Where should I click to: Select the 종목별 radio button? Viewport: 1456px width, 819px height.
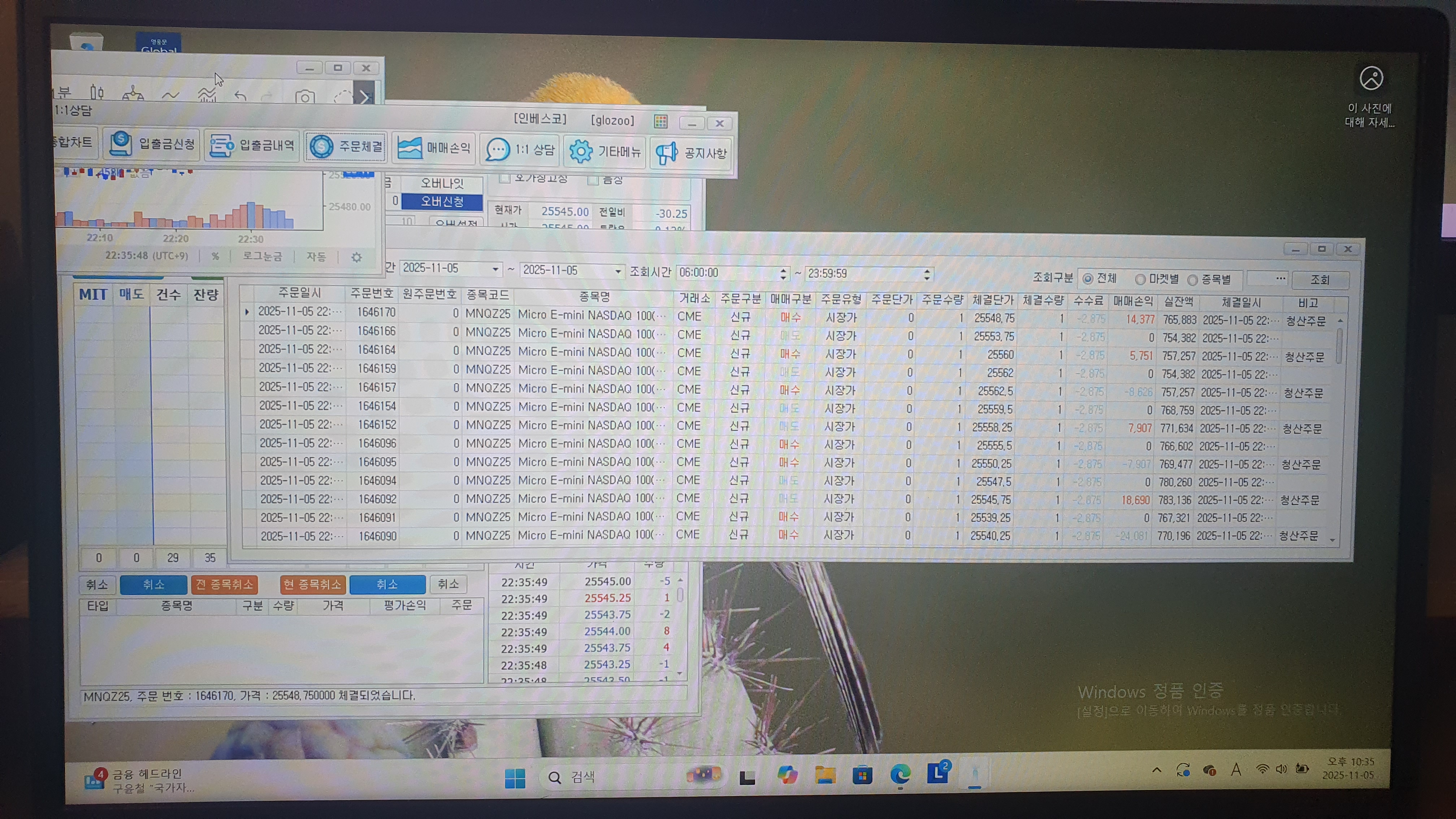coord(1193,280)
